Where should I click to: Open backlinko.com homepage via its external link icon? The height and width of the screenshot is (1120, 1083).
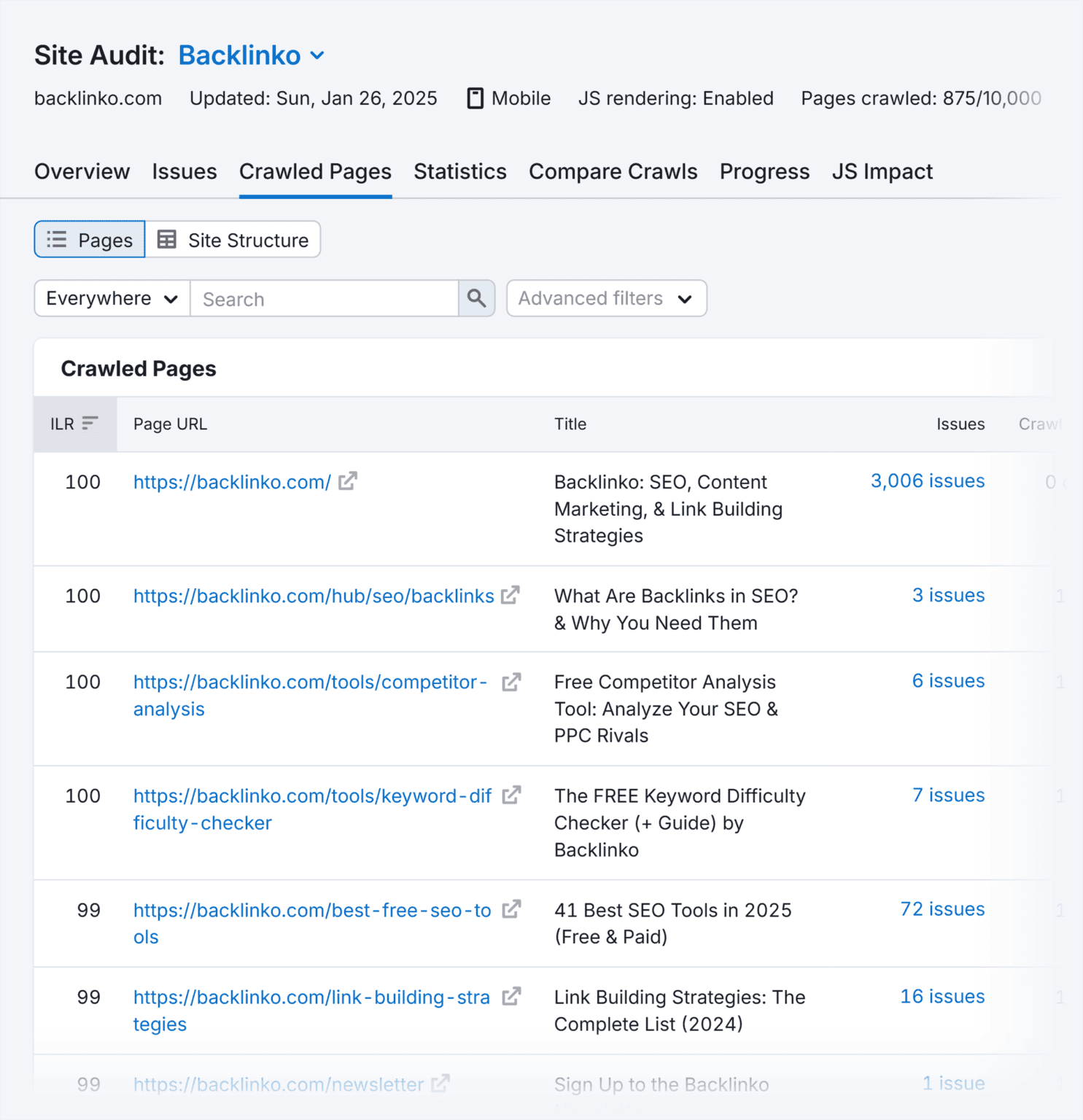click(x=349, y=481)
